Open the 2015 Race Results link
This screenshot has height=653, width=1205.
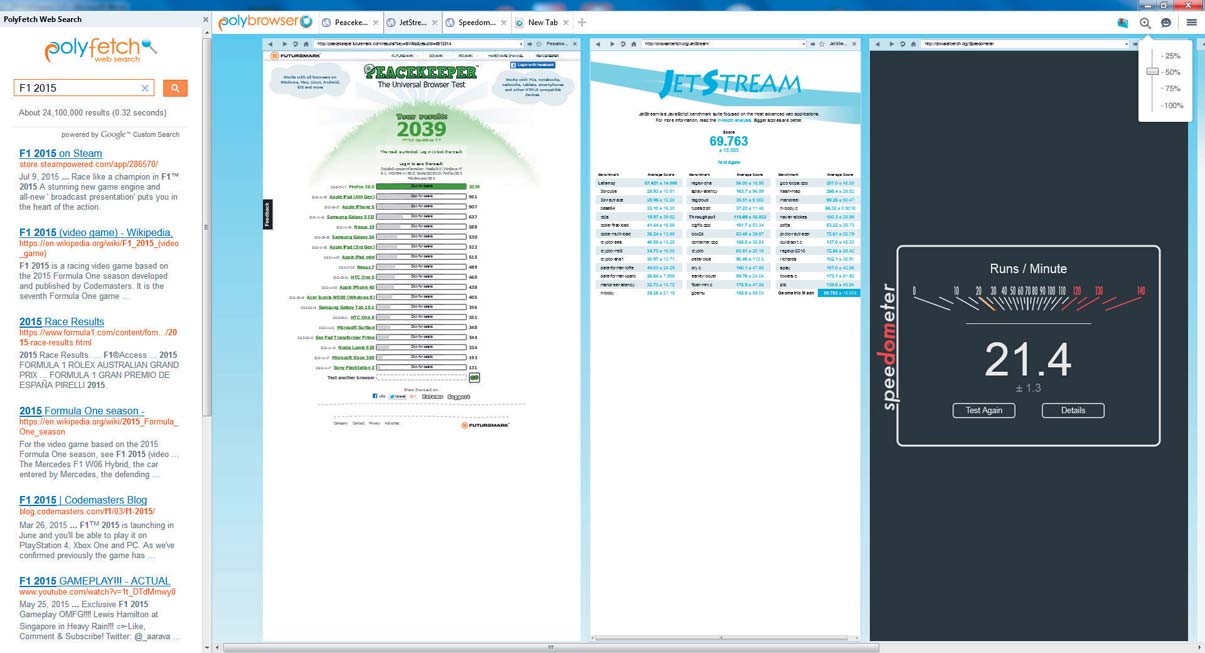61,322
